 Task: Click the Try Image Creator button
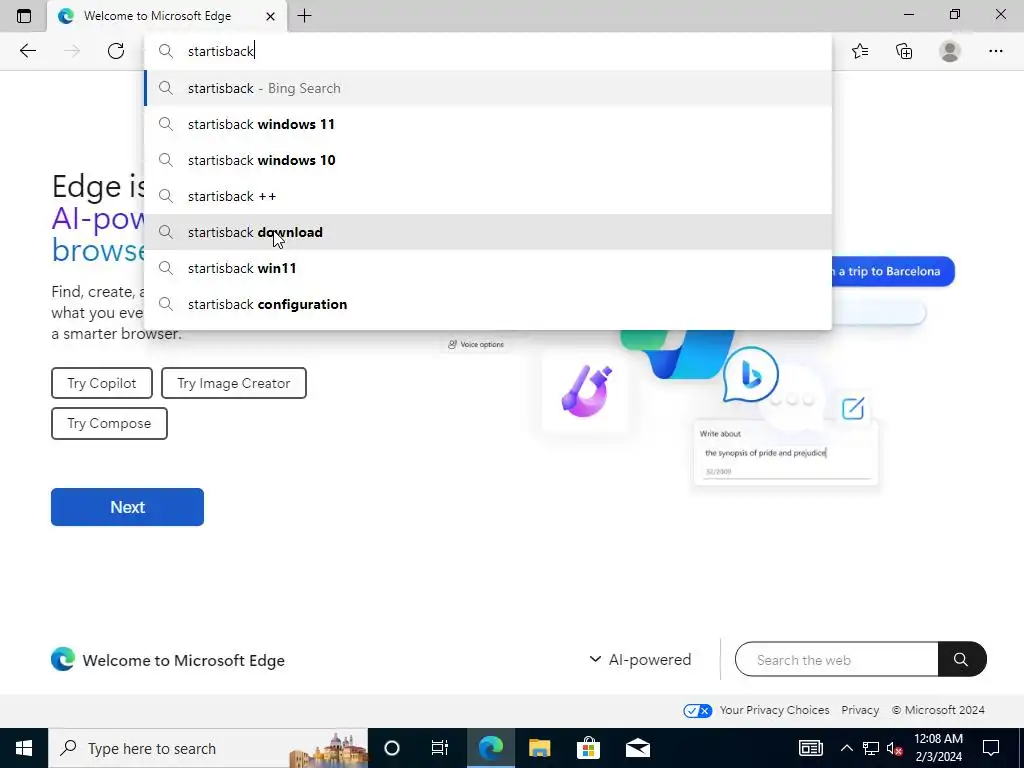coord(234,383)
